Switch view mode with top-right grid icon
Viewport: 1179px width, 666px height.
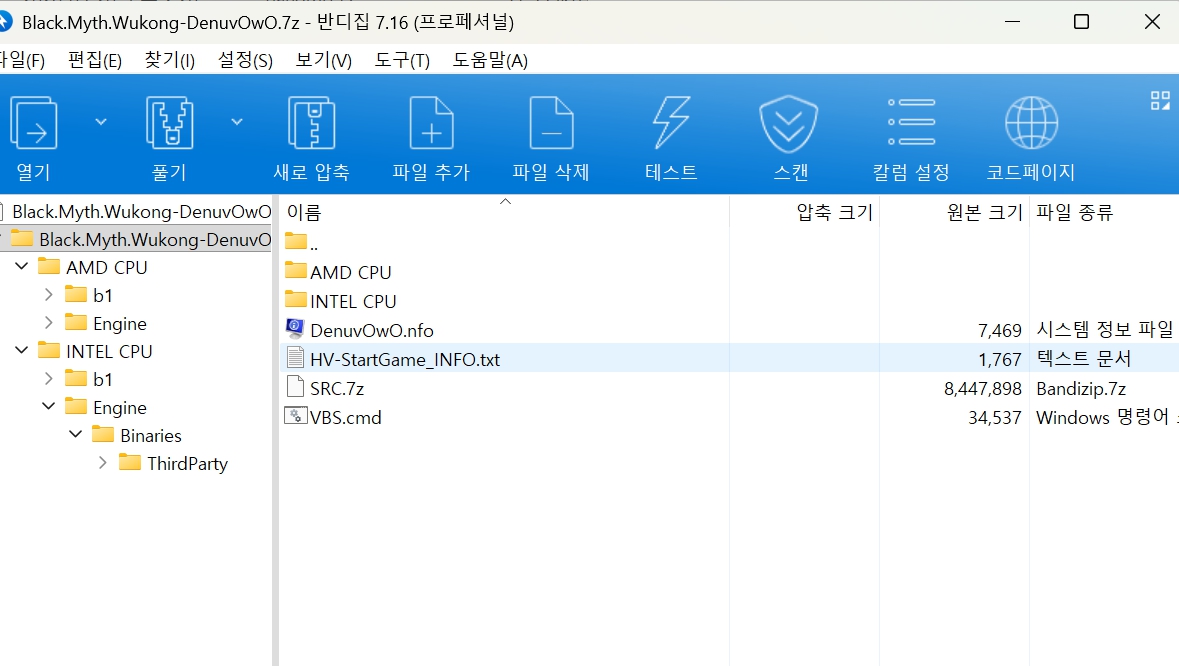pyautogui.click(x=1160, y=100)
